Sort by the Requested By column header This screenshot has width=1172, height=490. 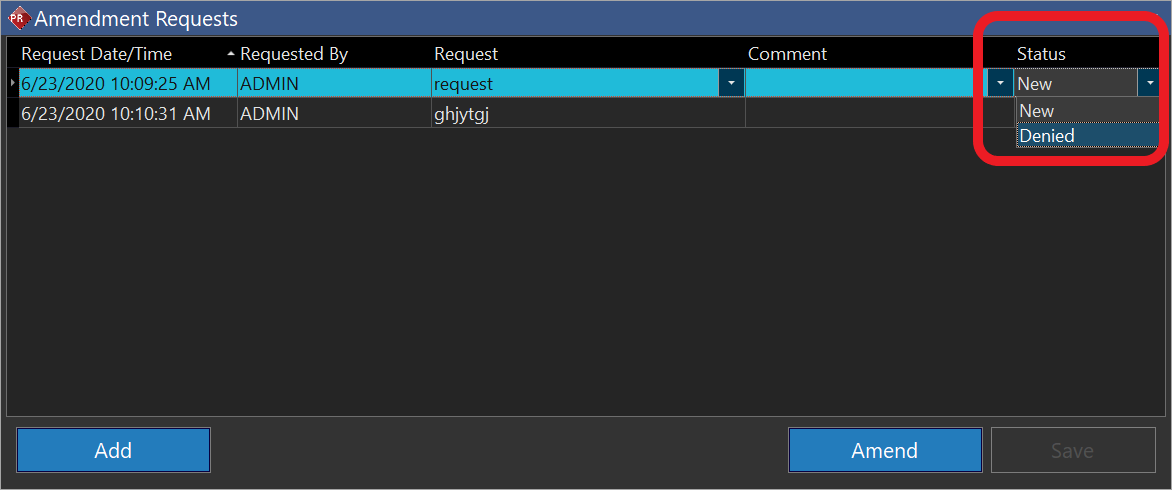[295, 54]
